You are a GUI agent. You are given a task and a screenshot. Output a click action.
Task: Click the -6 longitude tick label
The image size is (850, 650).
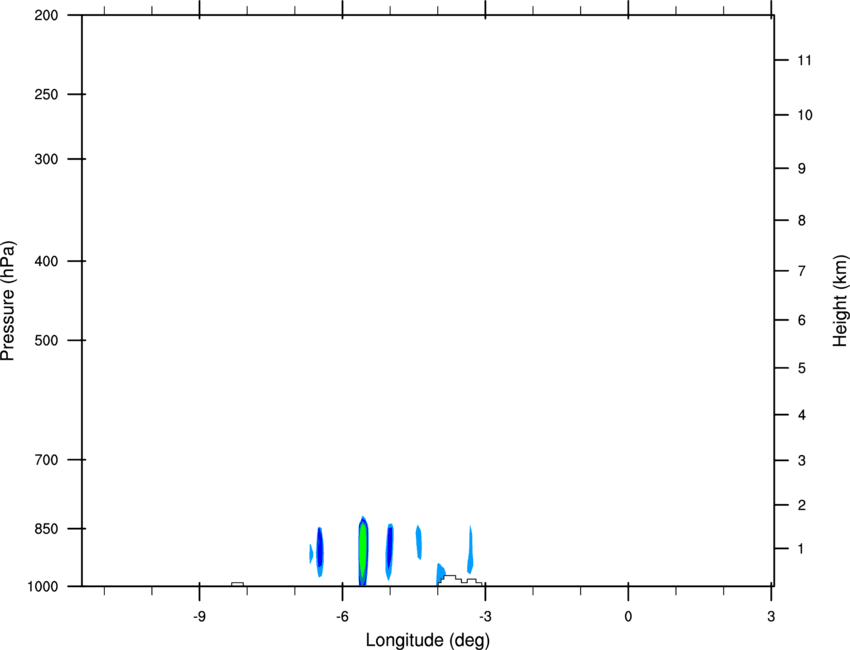tap(342, 617)
